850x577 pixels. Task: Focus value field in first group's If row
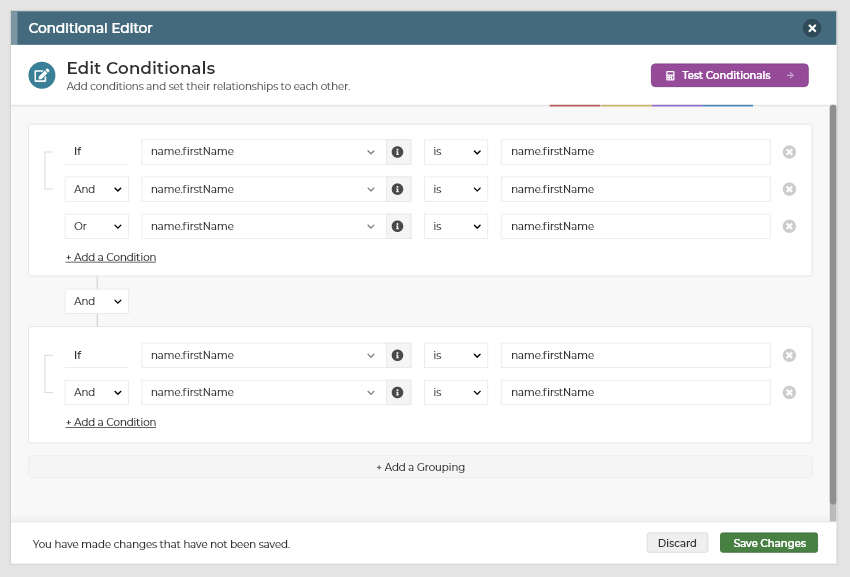(635, 152)
